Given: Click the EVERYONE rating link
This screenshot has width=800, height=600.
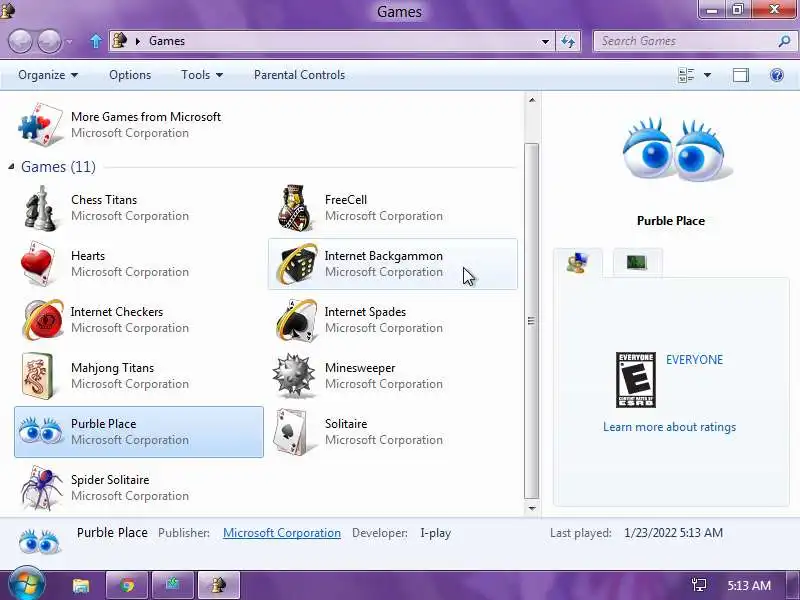Looking at the screenshot, I should point(694,360).
